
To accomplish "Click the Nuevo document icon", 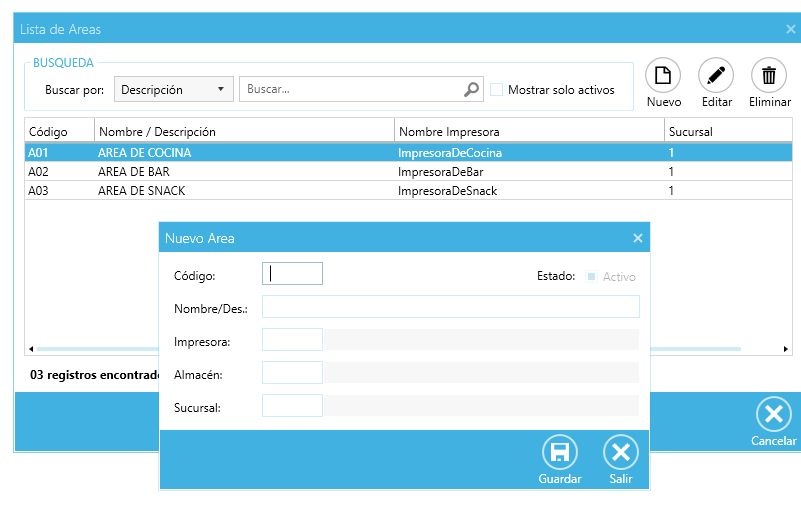I will 663,76.
